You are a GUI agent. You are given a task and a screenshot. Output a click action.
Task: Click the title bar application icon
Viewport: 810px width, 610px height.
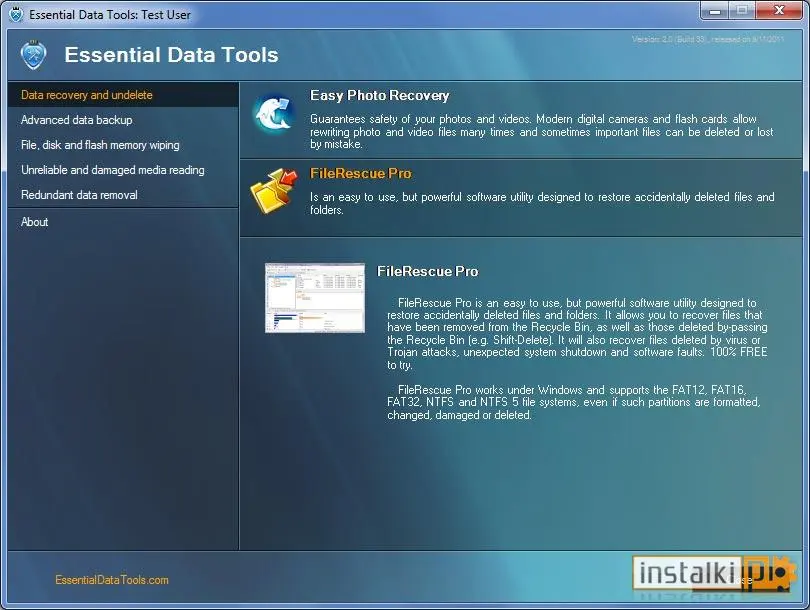(x=17, y=14)
